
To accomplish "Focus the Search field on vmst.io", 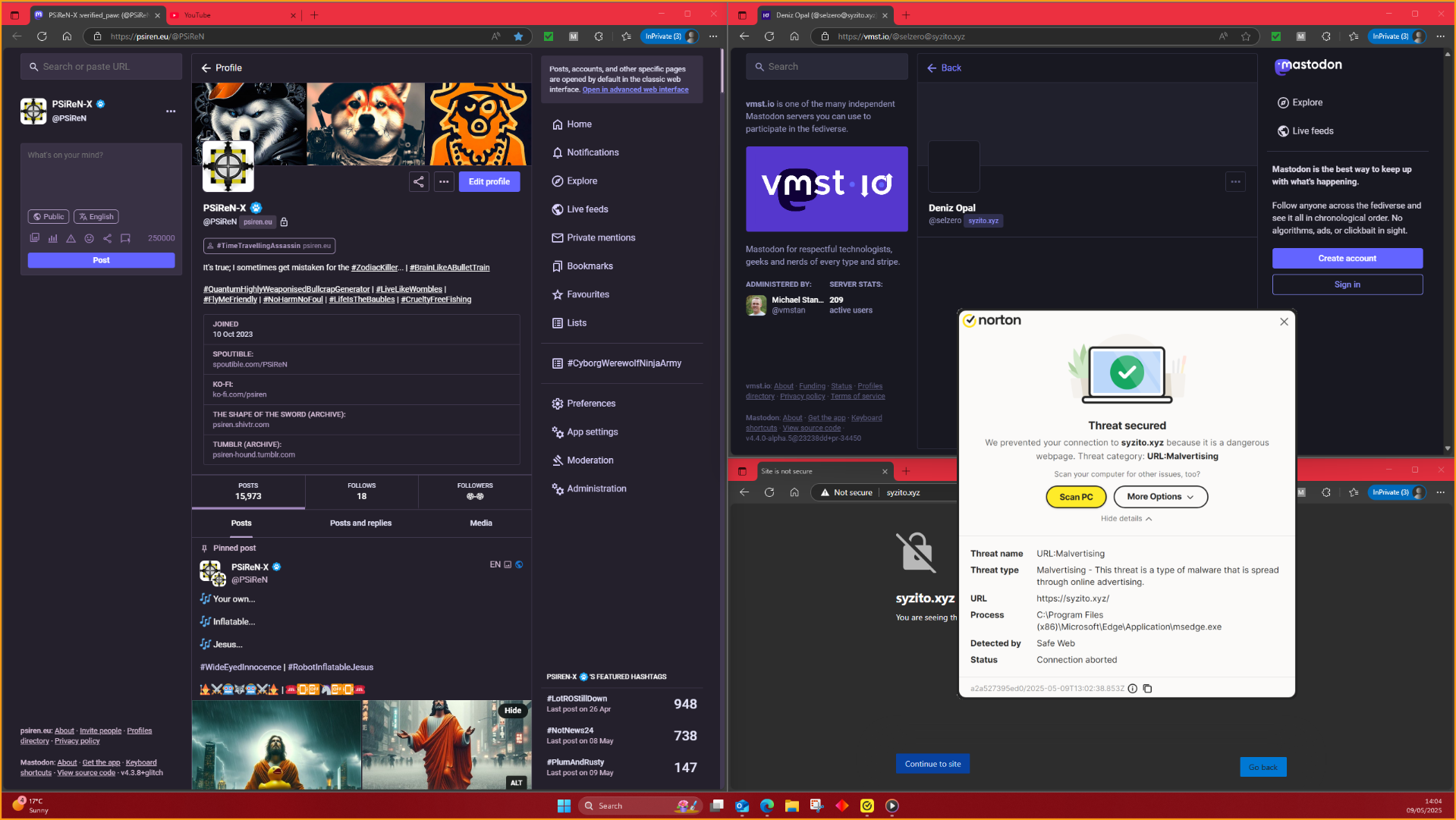I will coord(826,67).
